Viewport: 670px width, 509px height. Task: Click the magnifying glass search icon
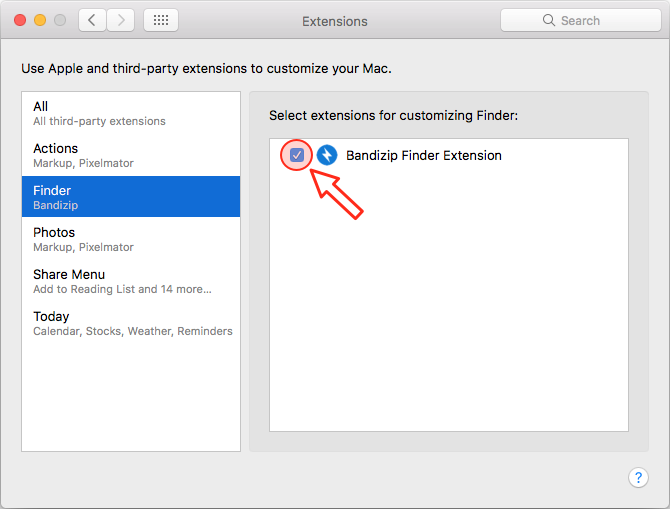(549, 20)
